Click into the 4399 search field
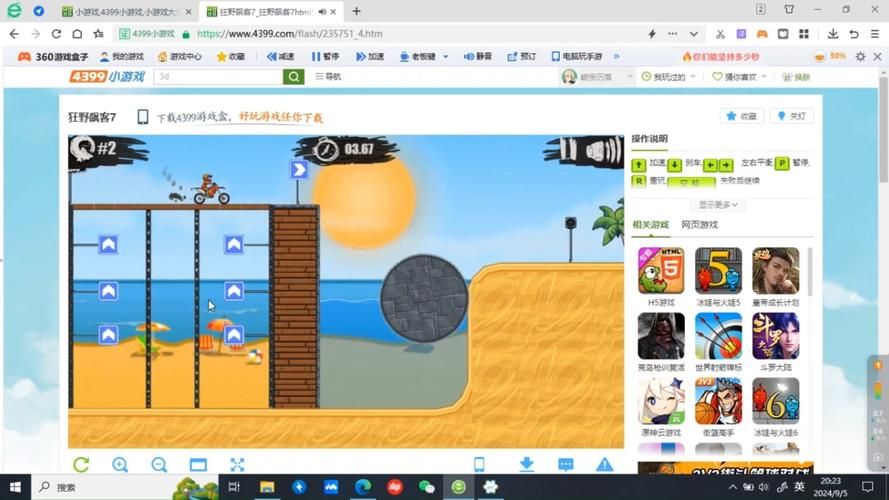Screen dimensions: 889x500 [218, 77]
